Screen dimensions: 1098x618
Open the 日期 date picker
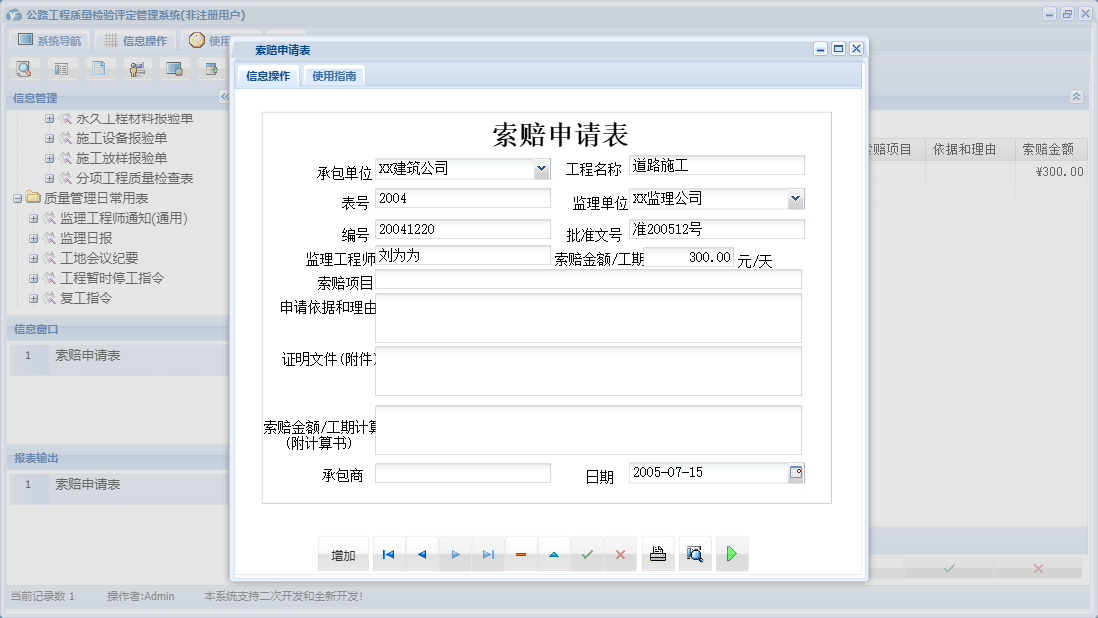[x=796, y=473]
